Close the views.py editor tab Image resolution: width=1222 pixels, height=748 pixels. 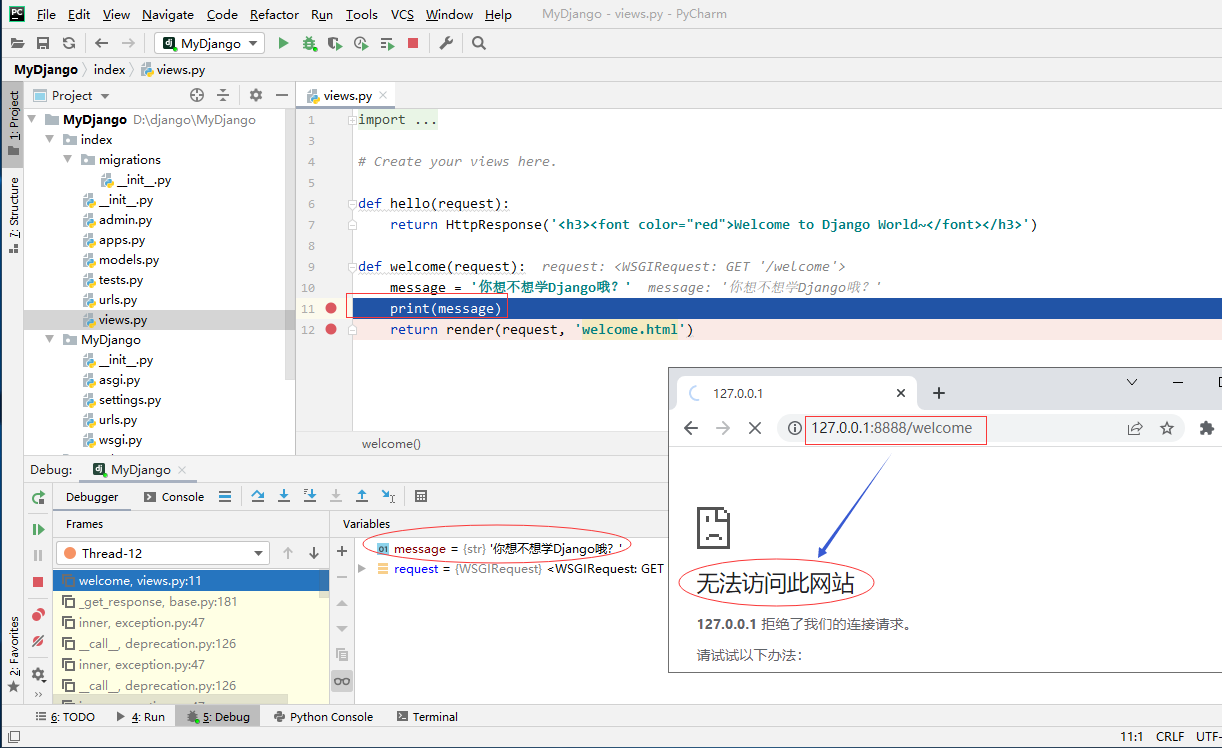tap(384, 96)
